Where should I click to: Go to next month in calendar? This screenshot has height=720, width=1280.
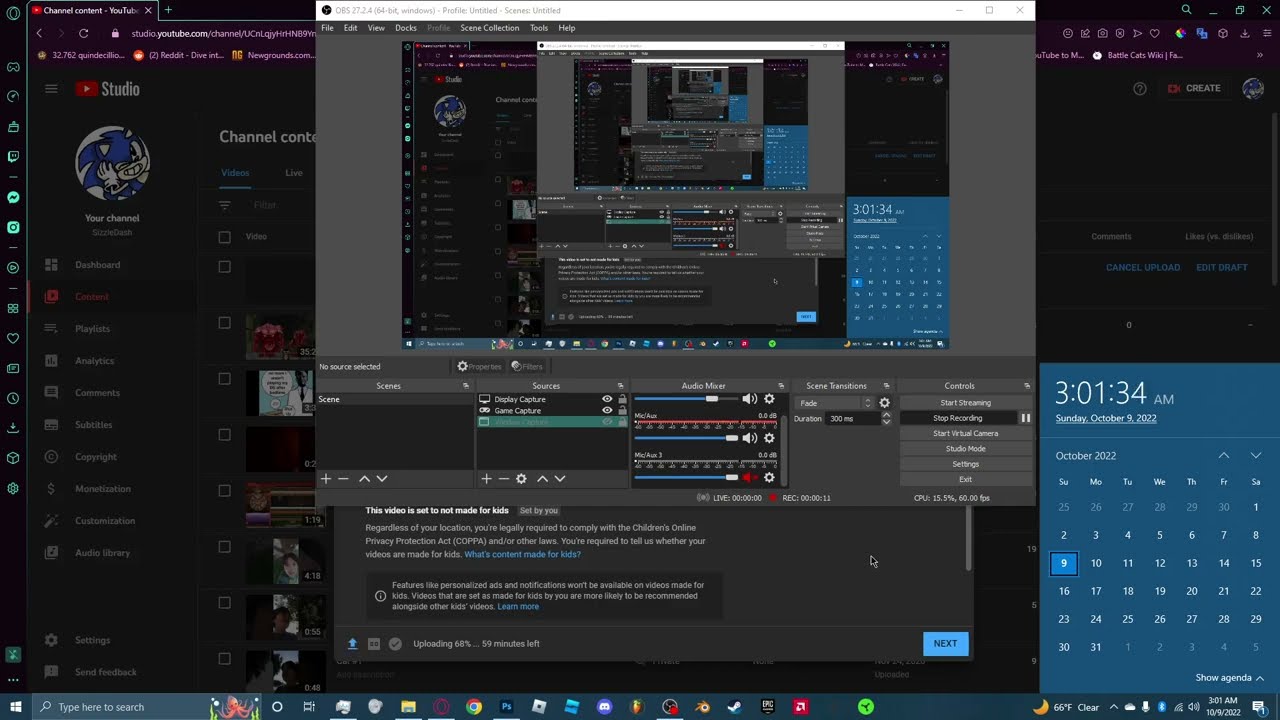1255,455
